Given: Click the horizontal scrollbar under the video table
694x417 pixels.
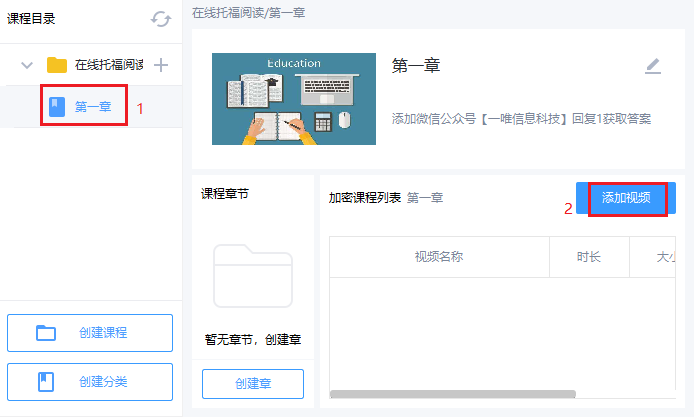Looking at the screenshot, I should (x=453, y=394).
